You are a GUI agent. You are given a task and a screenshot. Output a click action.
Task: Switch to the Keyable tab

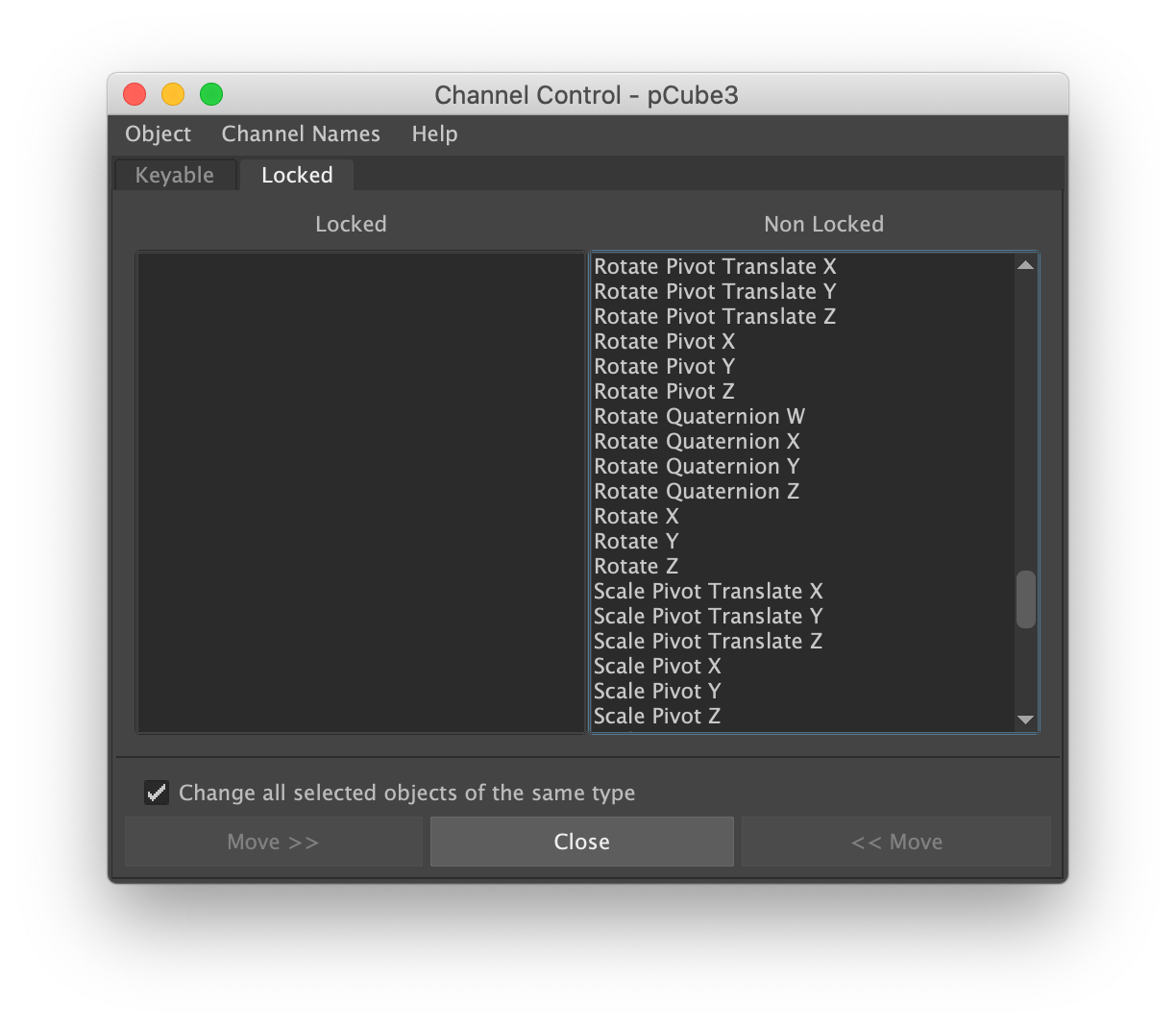coord(175,175)
